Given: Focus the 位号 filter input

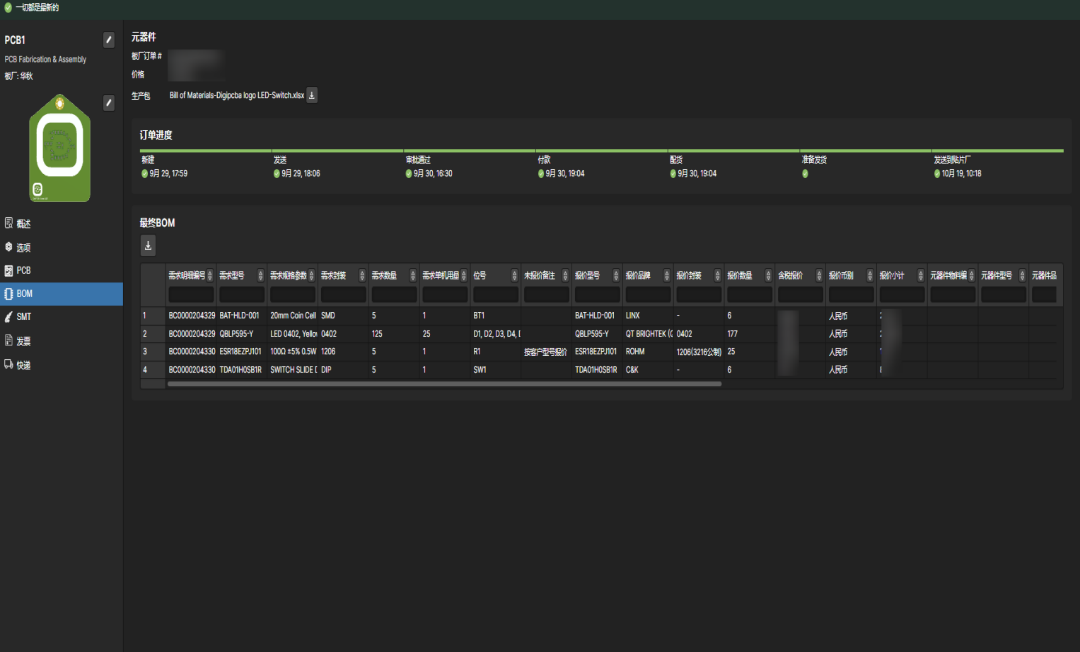Looking at the screenshot, I should pyautogui.click(x=496, y=295).
